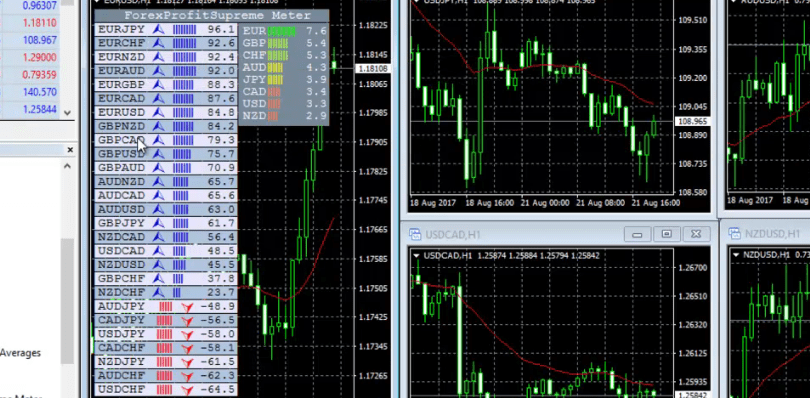Click the AUDJPY red down-arrow icon
Viewport: 810px width, 398px height.
pos(187,307)
